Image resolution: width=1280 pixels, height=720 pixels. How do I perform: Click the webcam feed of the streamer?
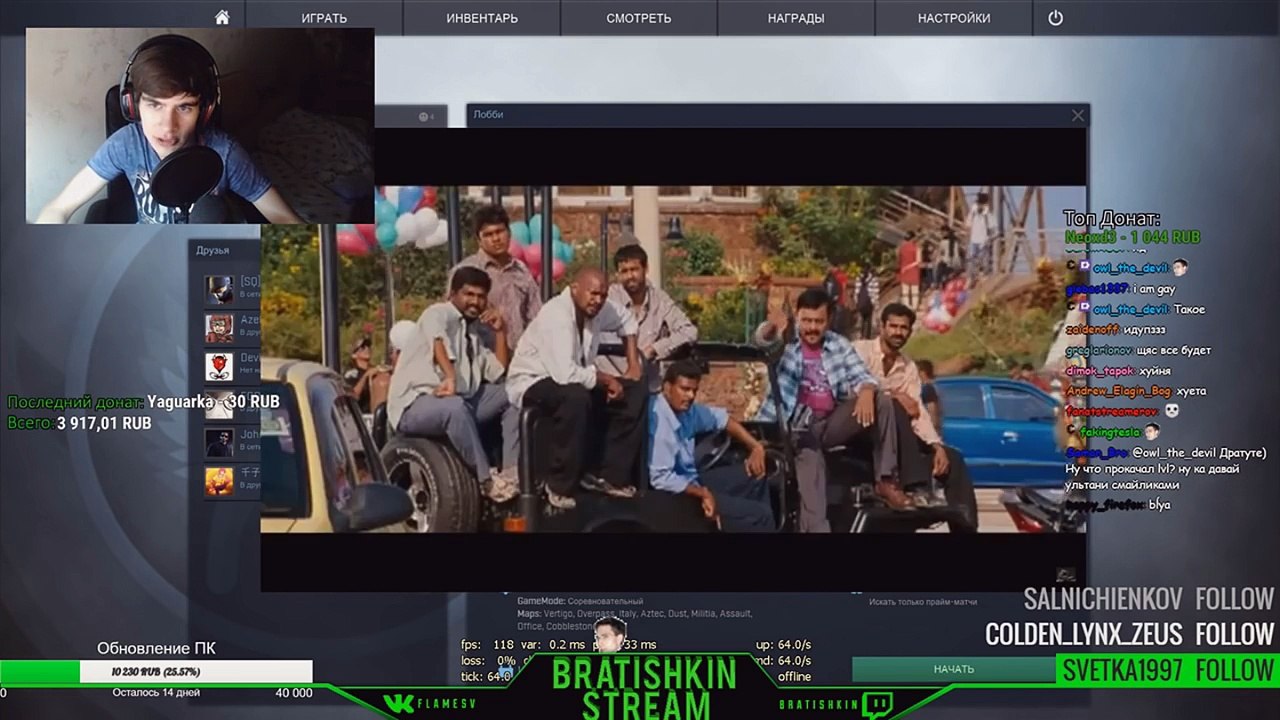coord(200,126)
